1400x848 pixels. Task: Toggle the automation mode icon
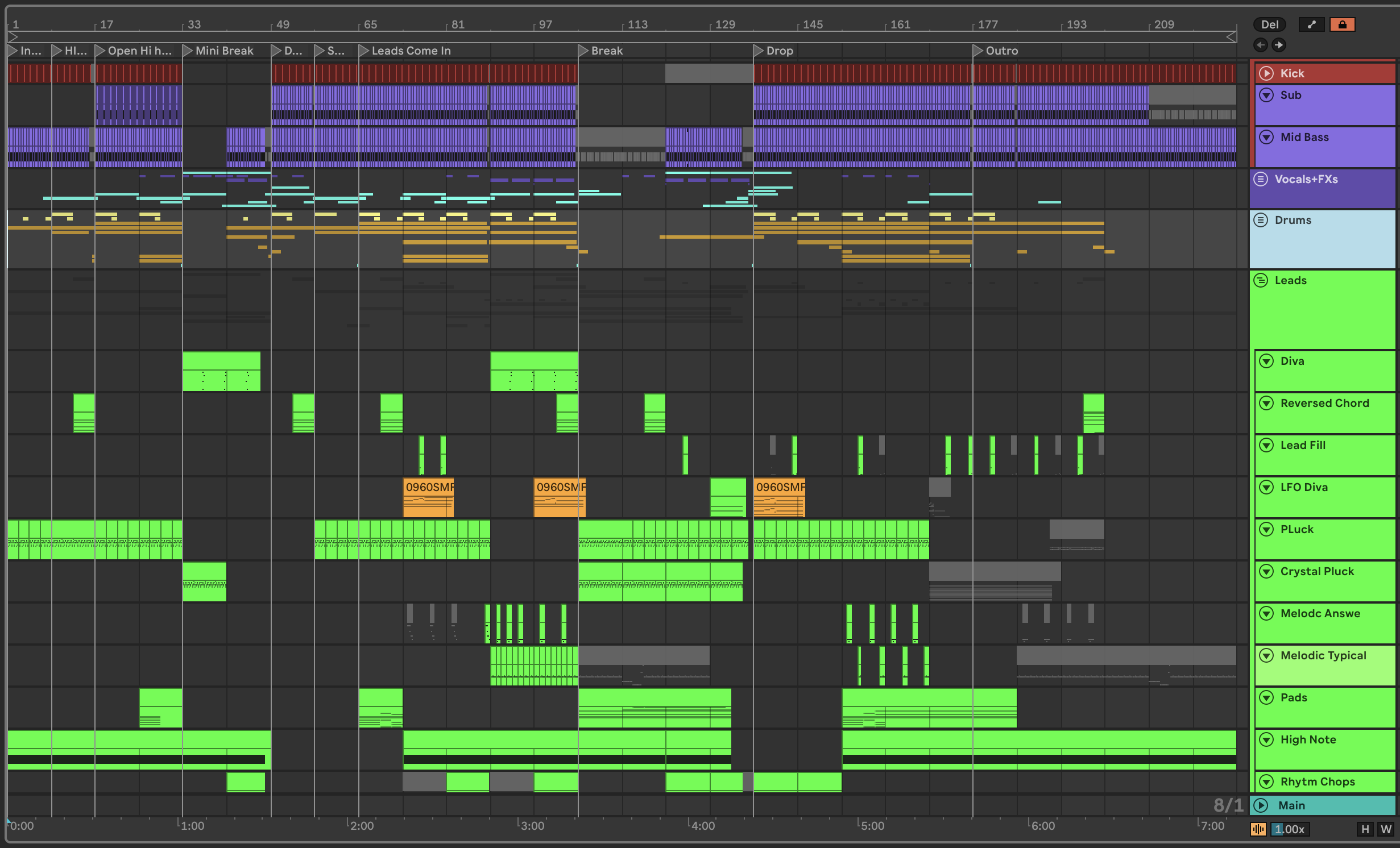pyautogui.click(x=1311, y=24)
